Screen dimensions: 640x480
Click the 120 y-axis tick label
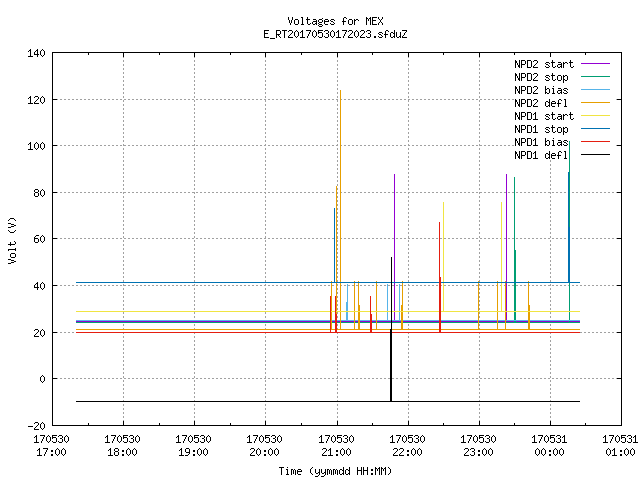[36, 100]
